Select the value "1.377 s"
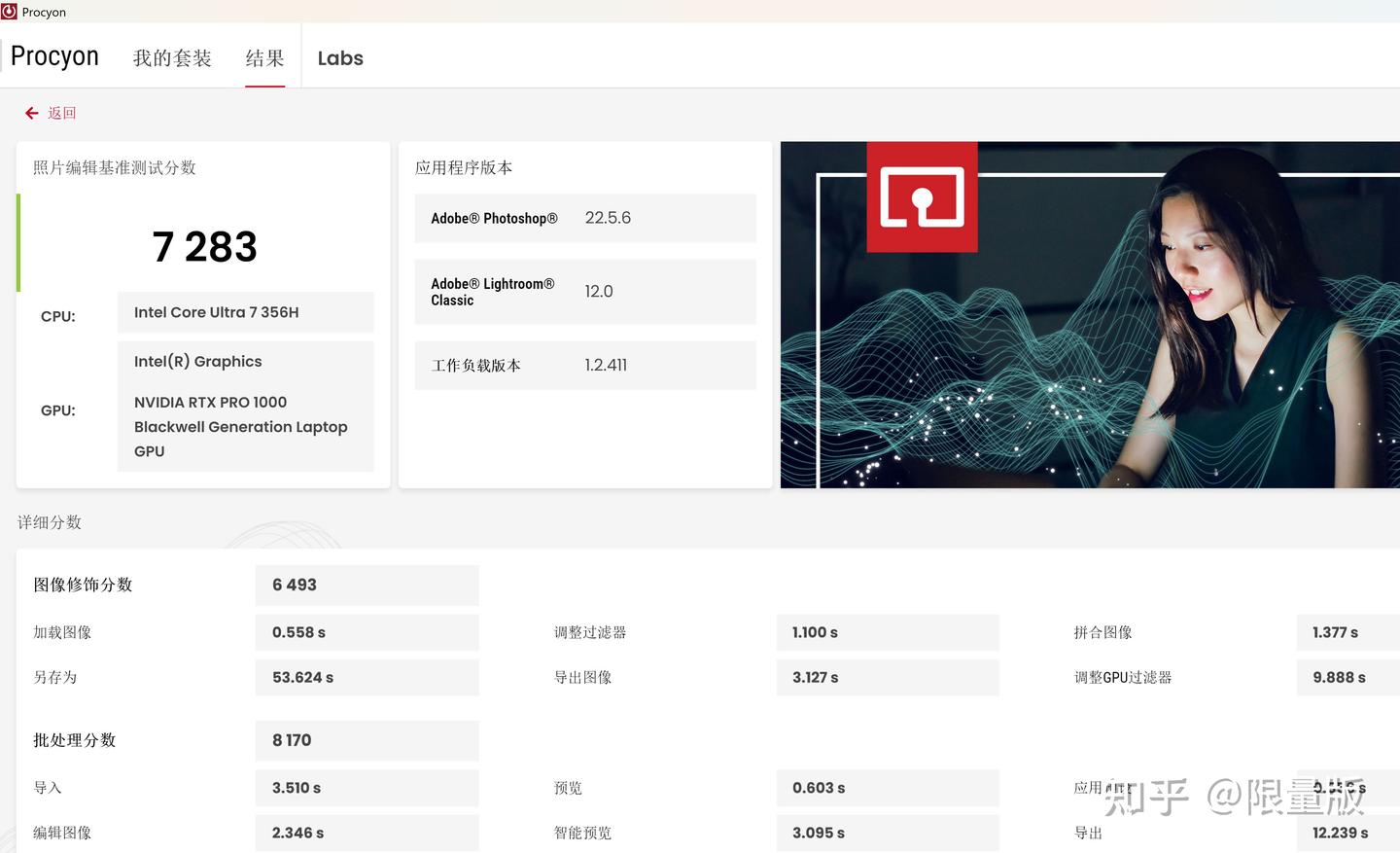The width and height of the screenshot is (1400, 853). (x=1335, y=632)
